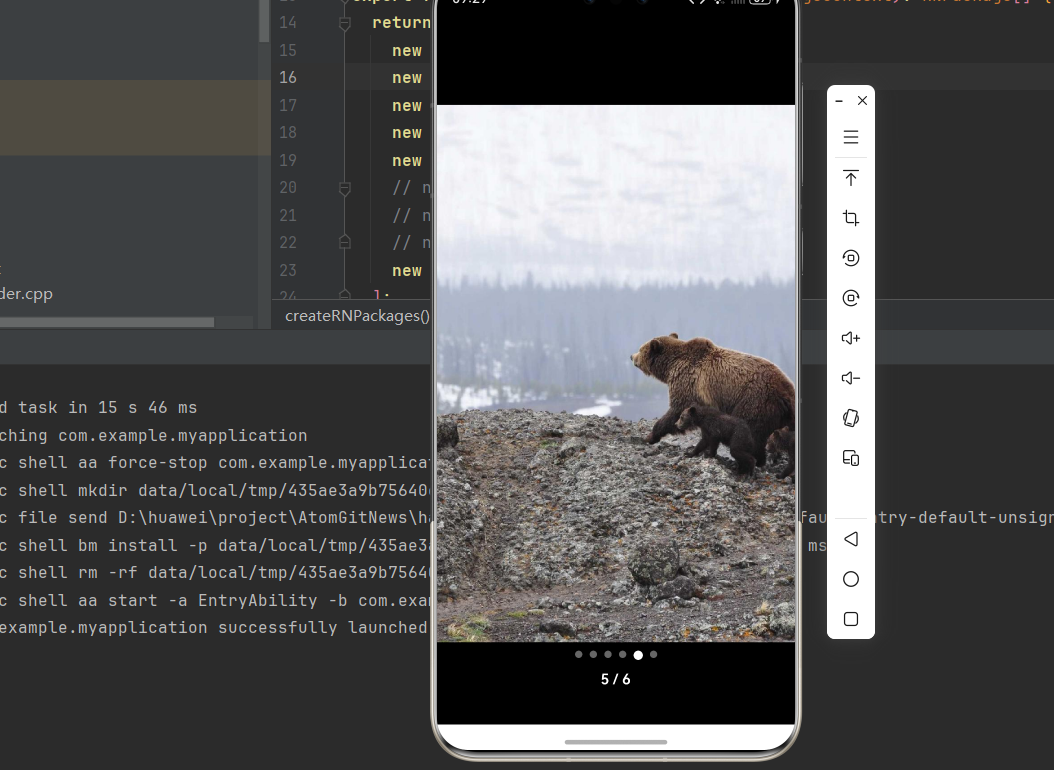Click the bear photo in the phone emulator
This screenshot has width=1054, height=770.
pos(616,373)
